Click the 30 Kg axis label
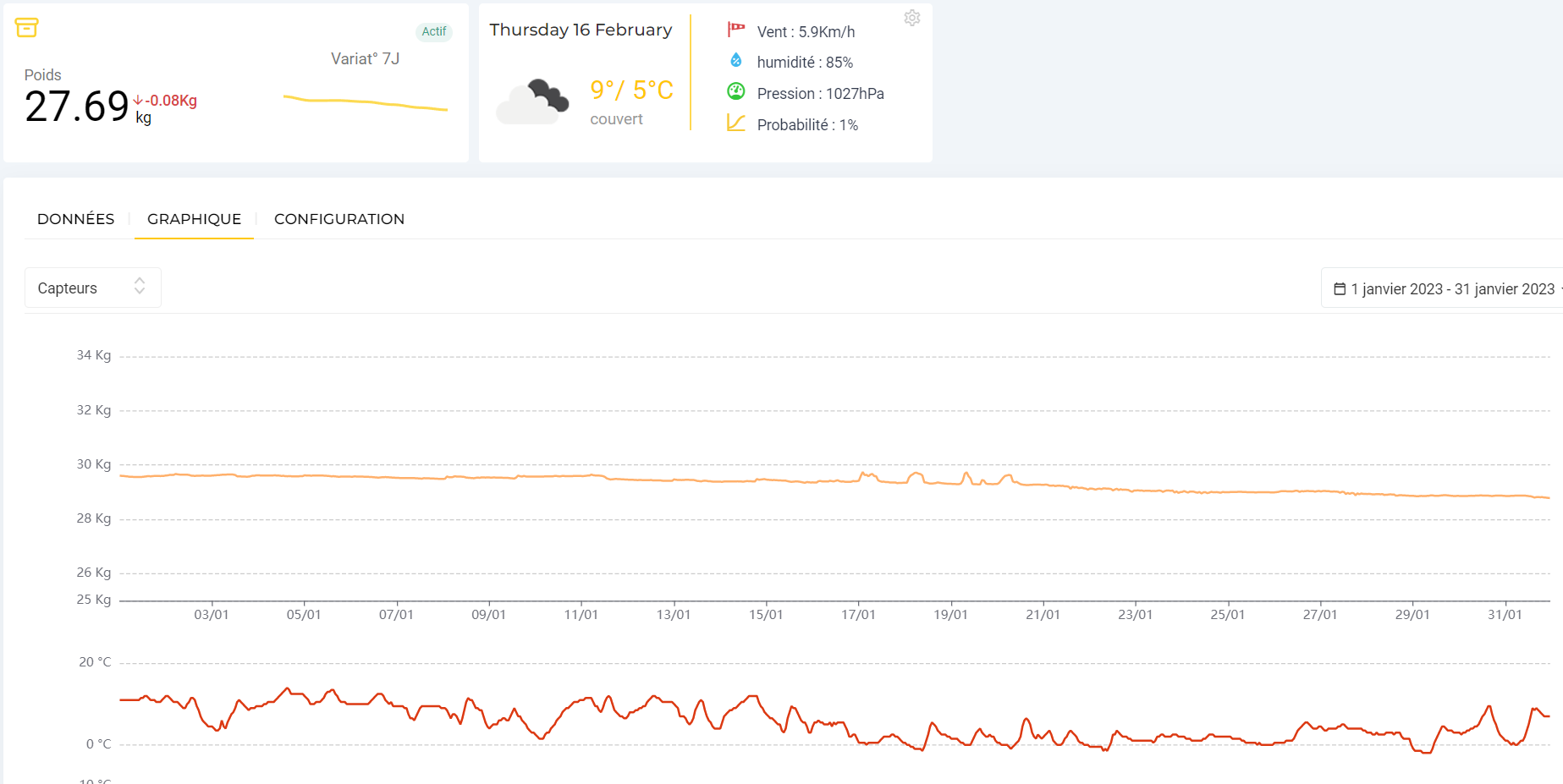Screen dimensions: 1563x784 94,464
